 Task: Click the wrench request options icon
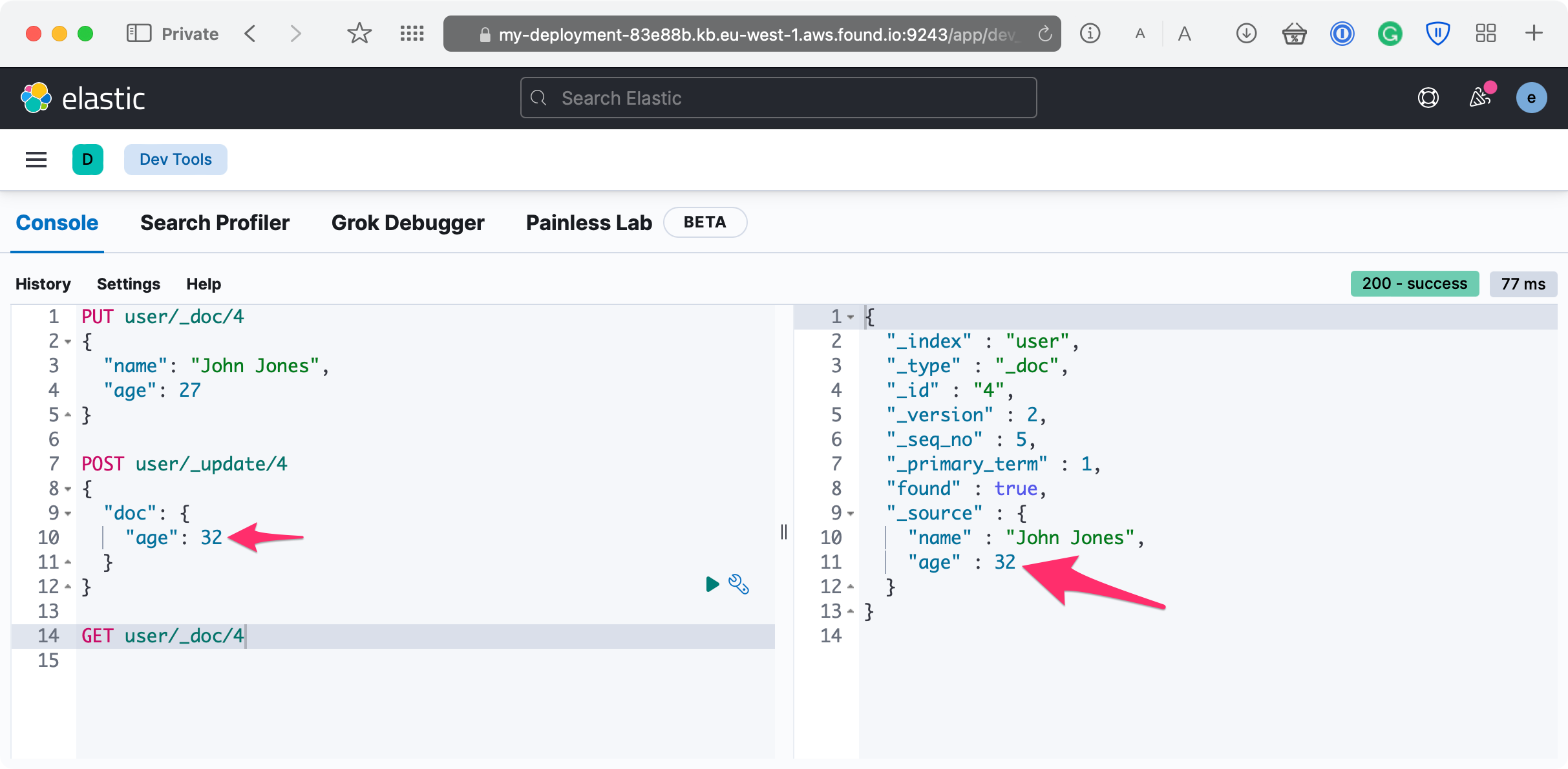coord(738,584)
